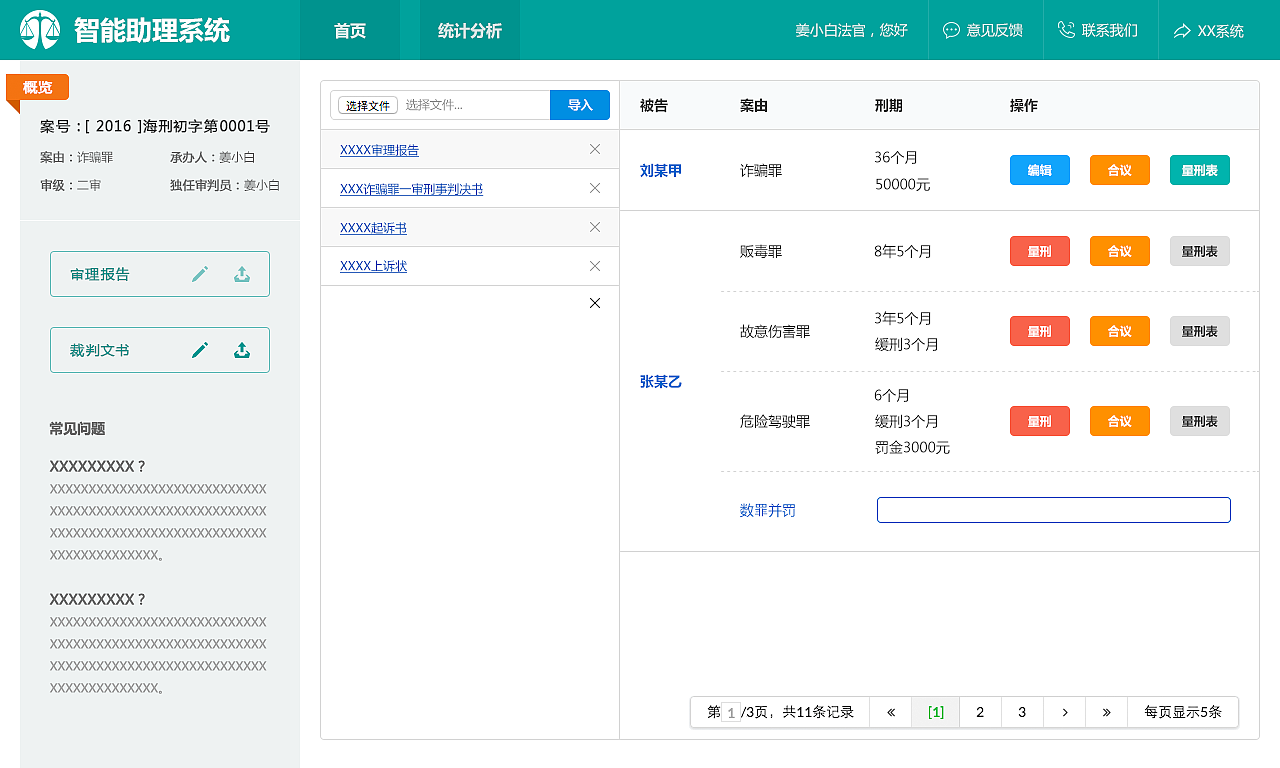The width and height of the screenshot is (1280, 768).
Task: Click the 裁判文书 label
Action: click(100, 350)
